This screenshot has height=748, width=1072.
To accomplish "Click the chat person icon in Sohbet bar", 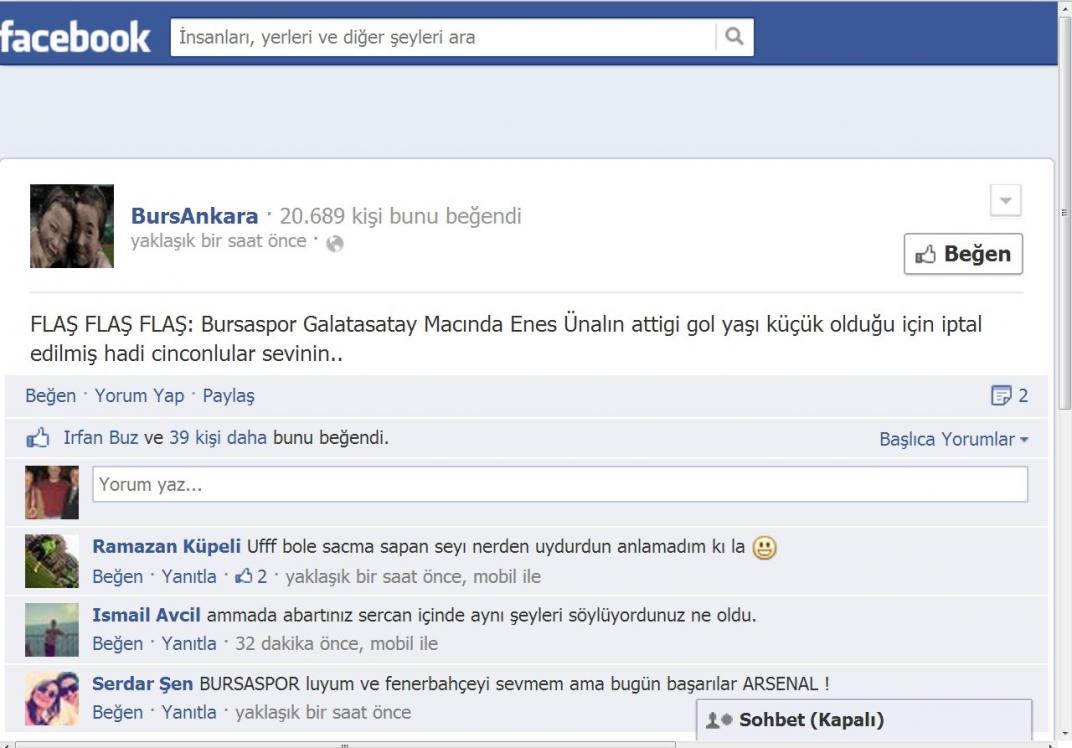I will pos(719,720).
